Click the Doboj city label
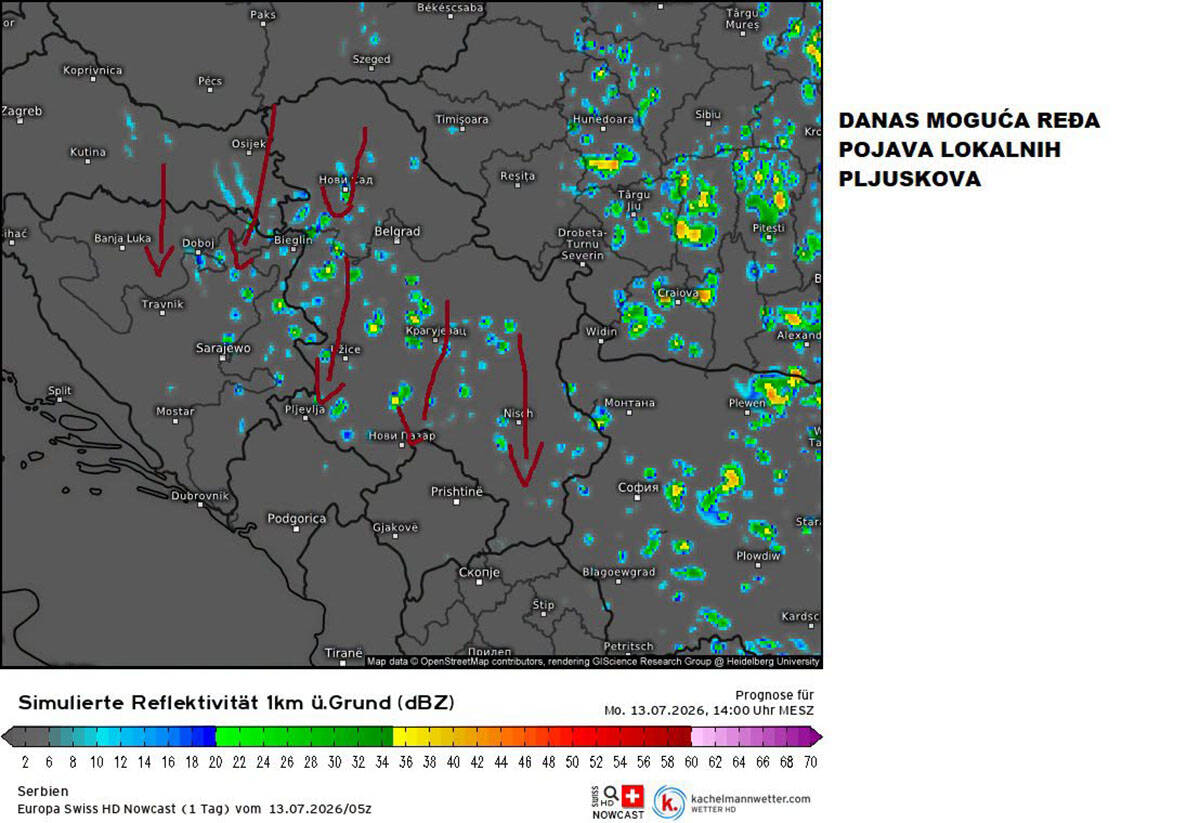Screen dimensions: 1200x823 tap(198, 243)
